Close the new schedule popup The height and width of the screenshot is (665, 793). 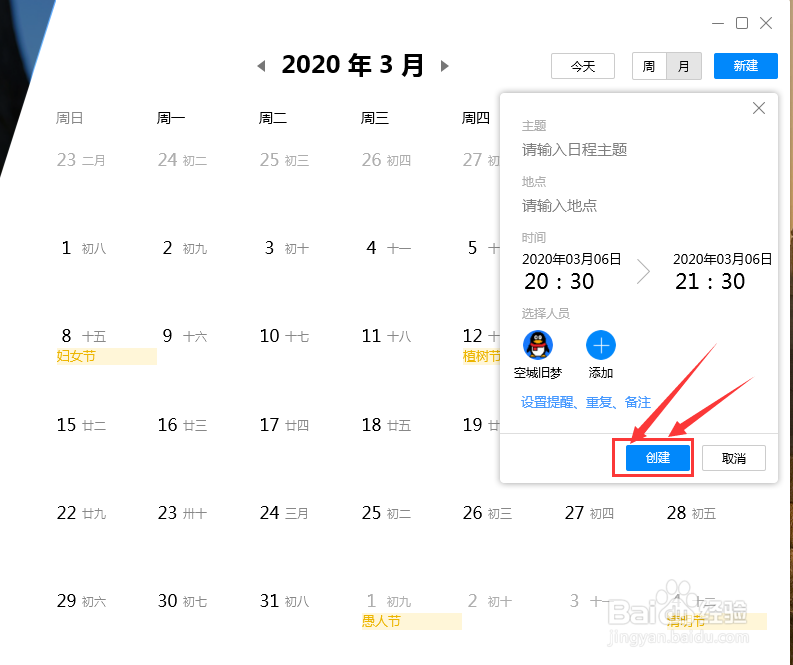tap(759, 108)
